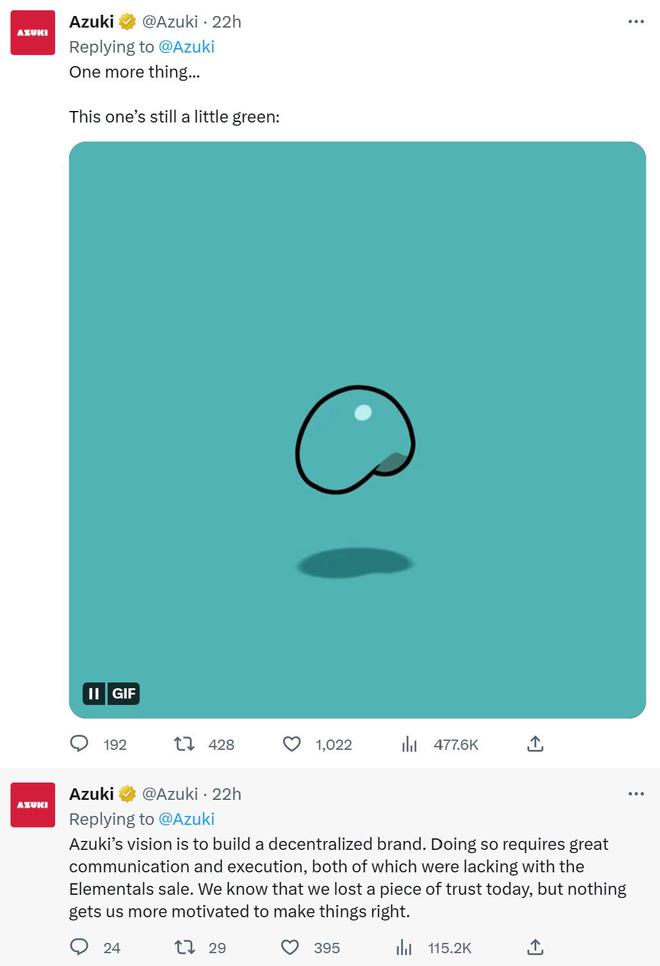Reply to the decentralized brand tweet
The image size is (660, 966).
[x=79, y=947]
